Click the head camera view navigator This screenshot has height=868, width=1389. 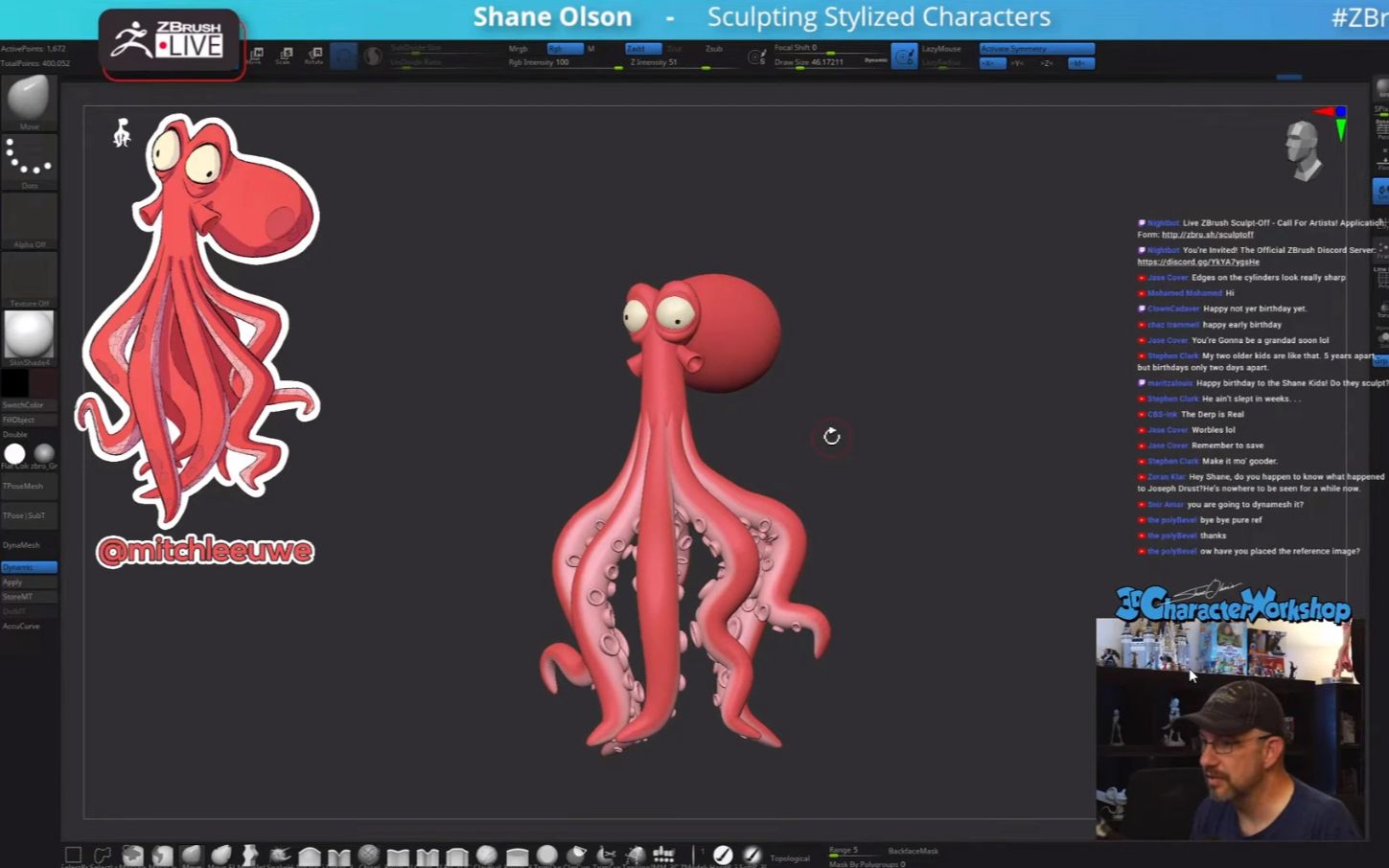(x=1304, y=150)
